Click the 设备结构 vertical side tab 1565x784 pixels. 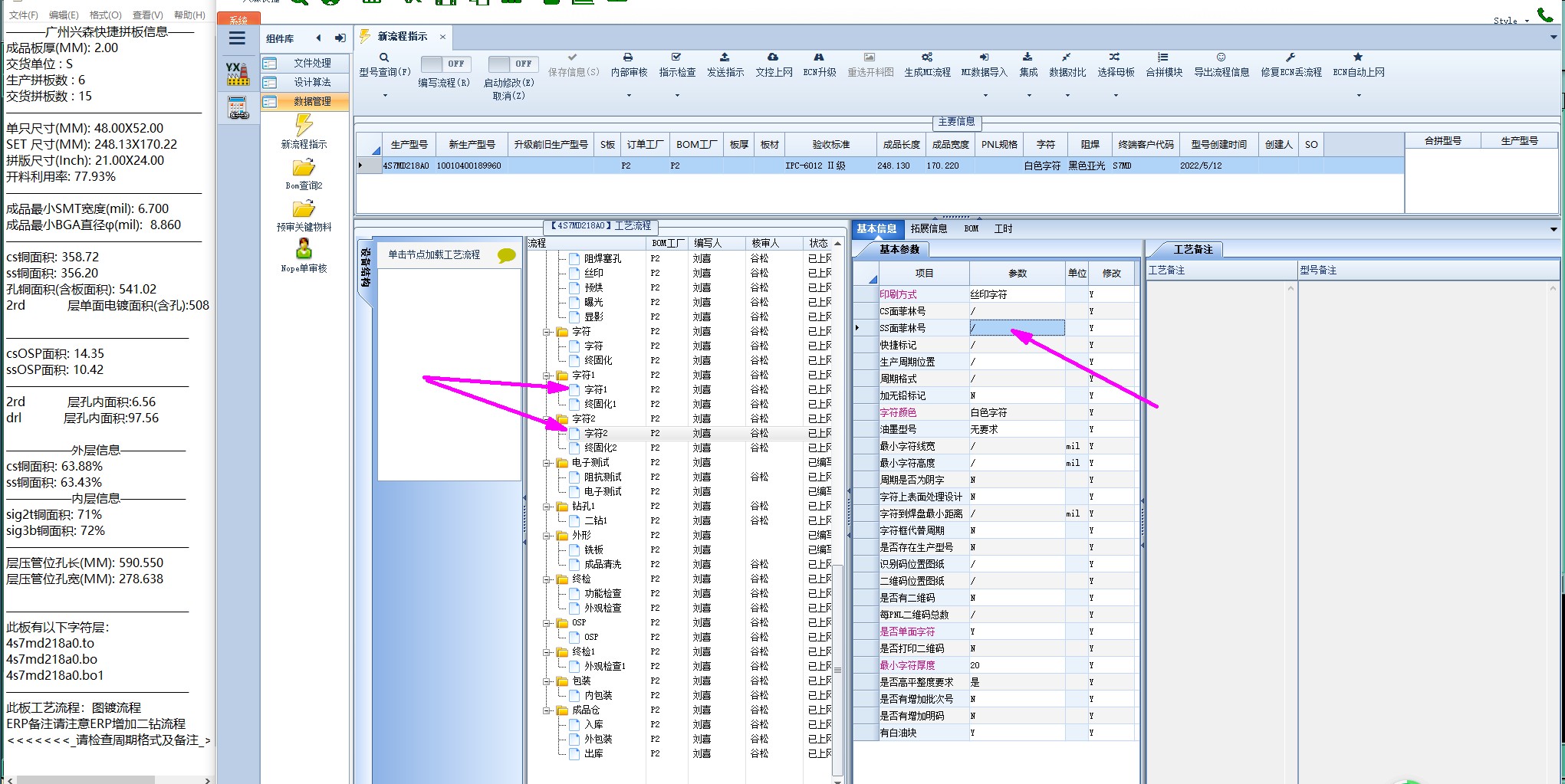click(x=366, y=267)
